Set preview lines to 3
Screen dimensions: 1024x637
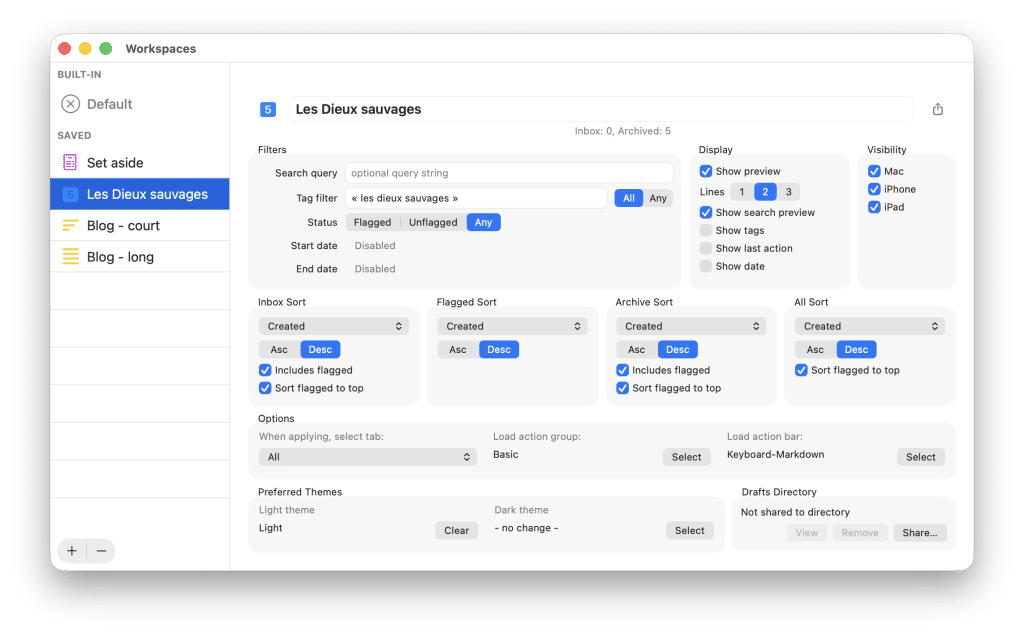click(788, 191)
